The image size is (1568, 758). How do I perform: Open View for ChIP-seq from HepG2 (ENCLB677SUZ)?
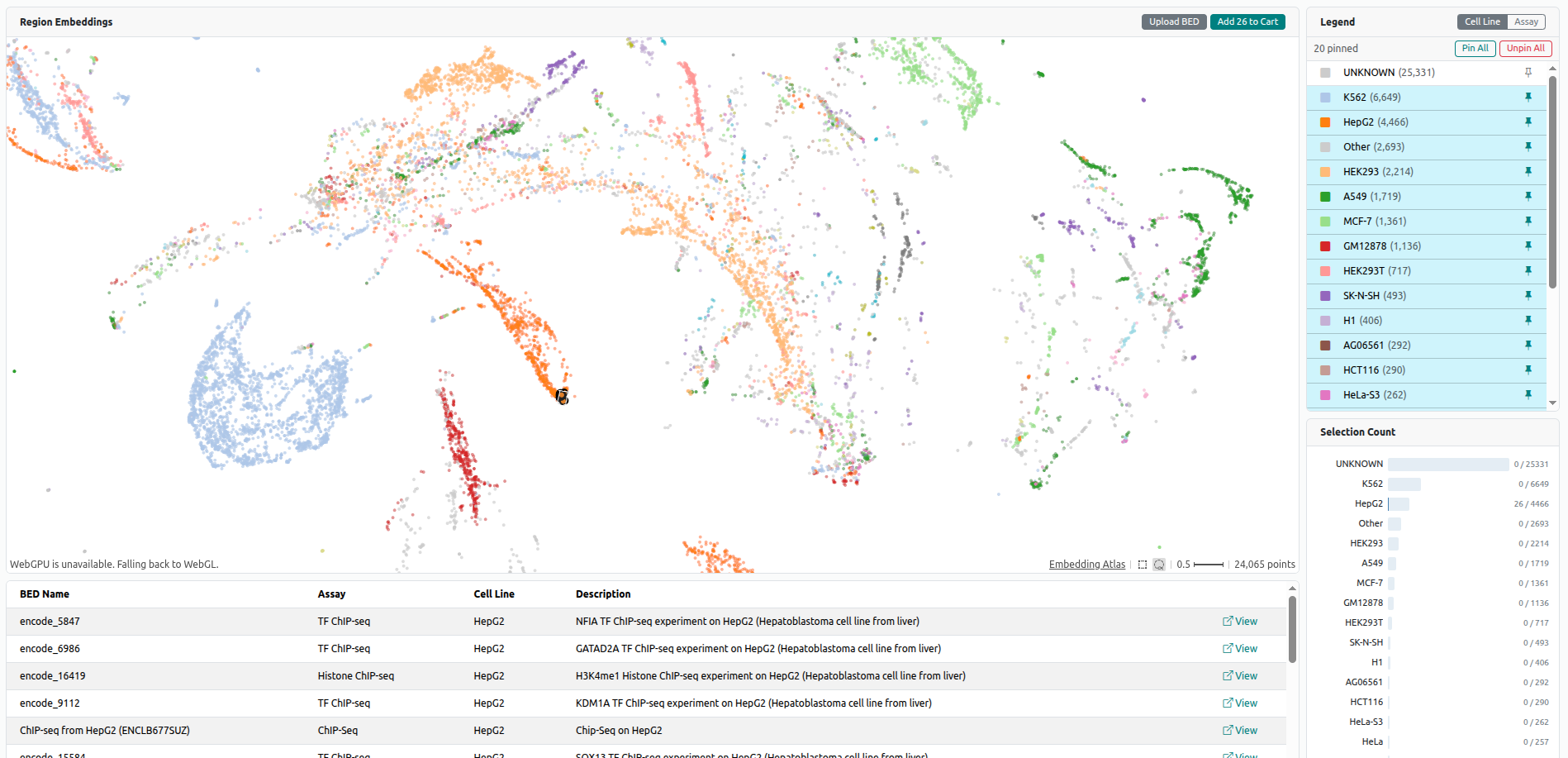(x=1240, y=731)
